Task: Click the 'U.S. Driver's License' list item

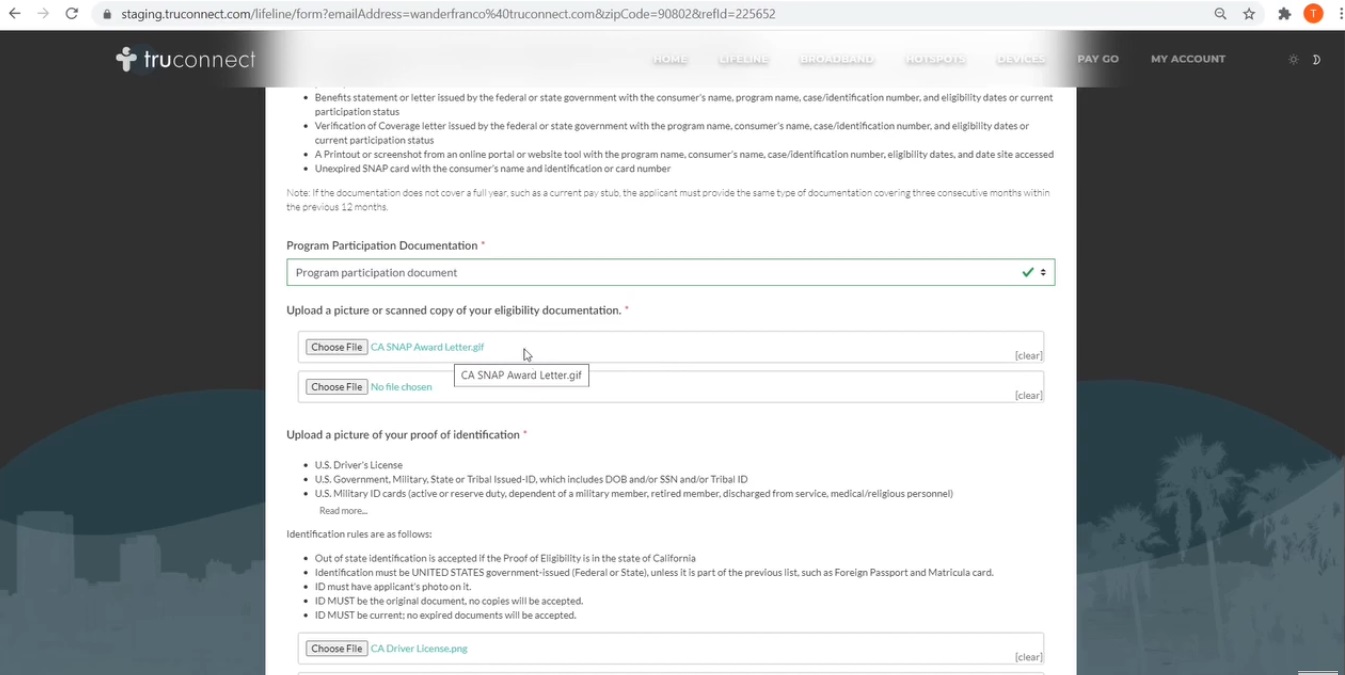Action: 358,465
